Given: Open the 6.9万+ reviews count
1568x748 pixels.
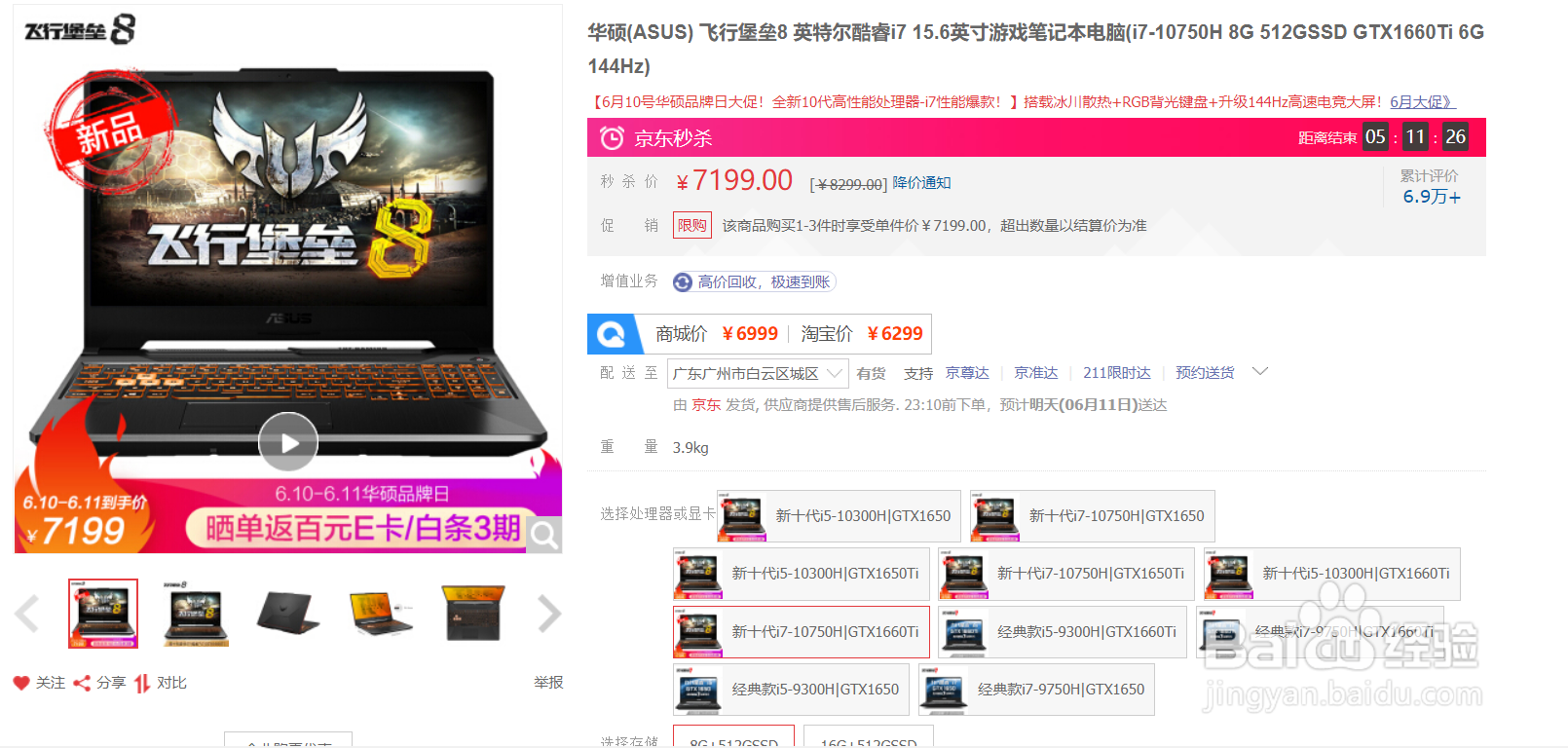Looking at the screenshot, I should 1431,197.
